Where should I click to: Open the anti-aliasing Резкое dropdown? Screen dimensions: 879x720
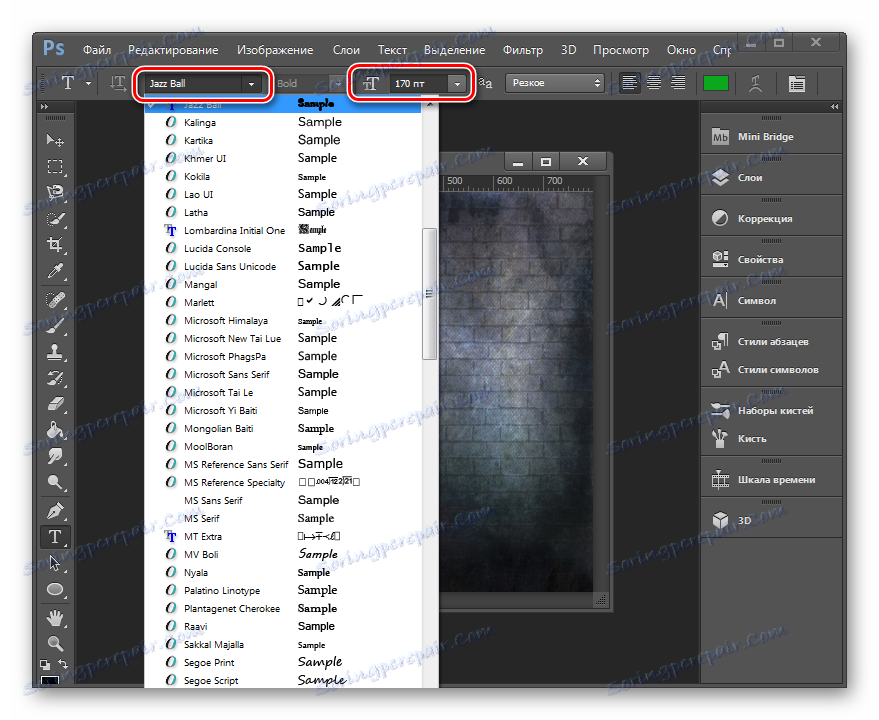point(555,84)
